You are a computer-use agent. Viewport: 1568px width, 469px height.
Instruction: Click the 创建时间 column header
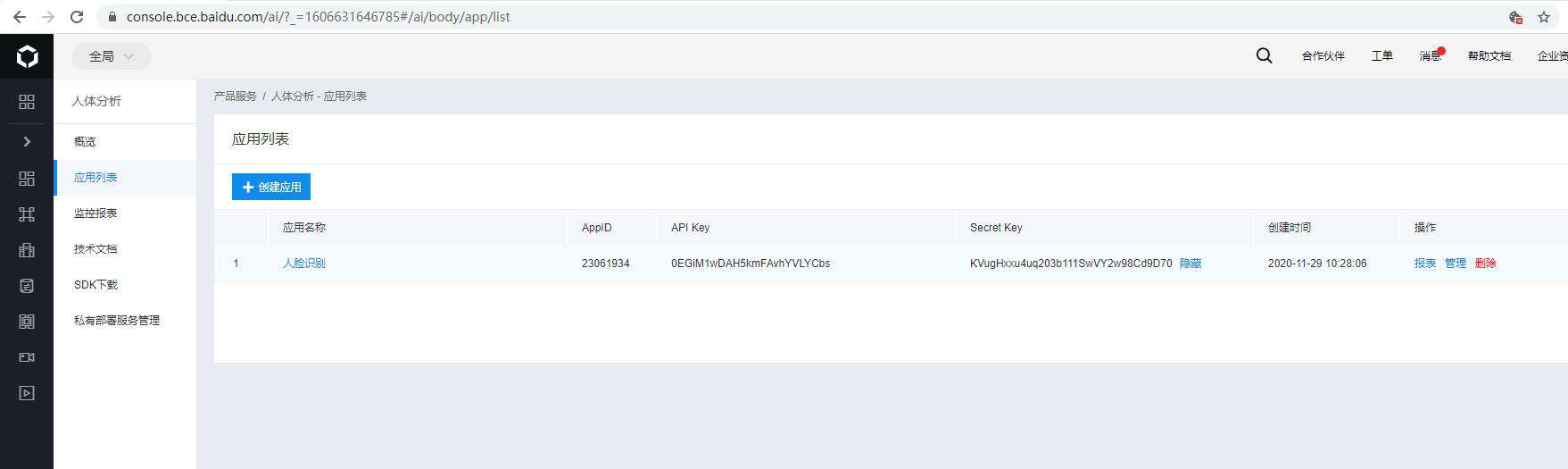pos(1290,228)
